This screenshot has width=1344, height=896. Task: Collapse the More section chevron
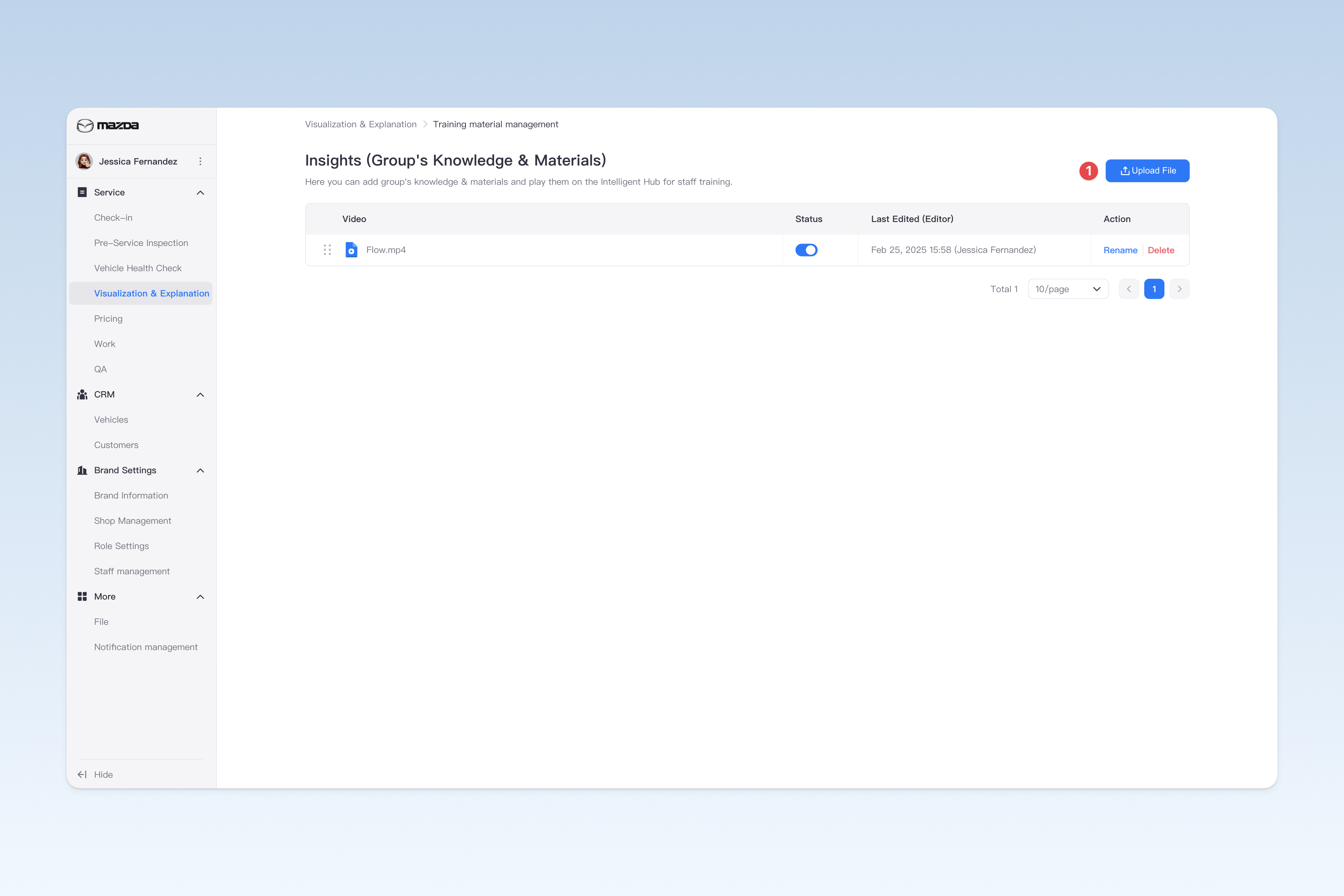click(x=200, y=597)
